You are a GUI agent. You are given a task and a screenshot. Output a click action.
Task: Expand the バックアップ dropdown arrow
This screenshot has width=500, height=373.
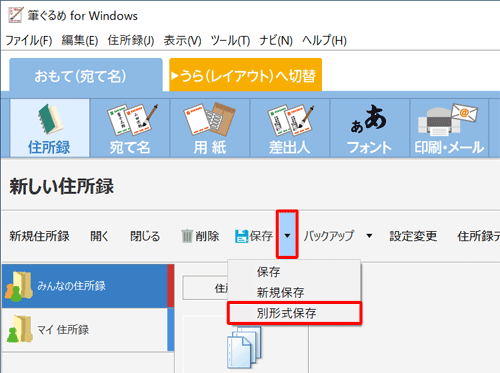coord(369,236)
